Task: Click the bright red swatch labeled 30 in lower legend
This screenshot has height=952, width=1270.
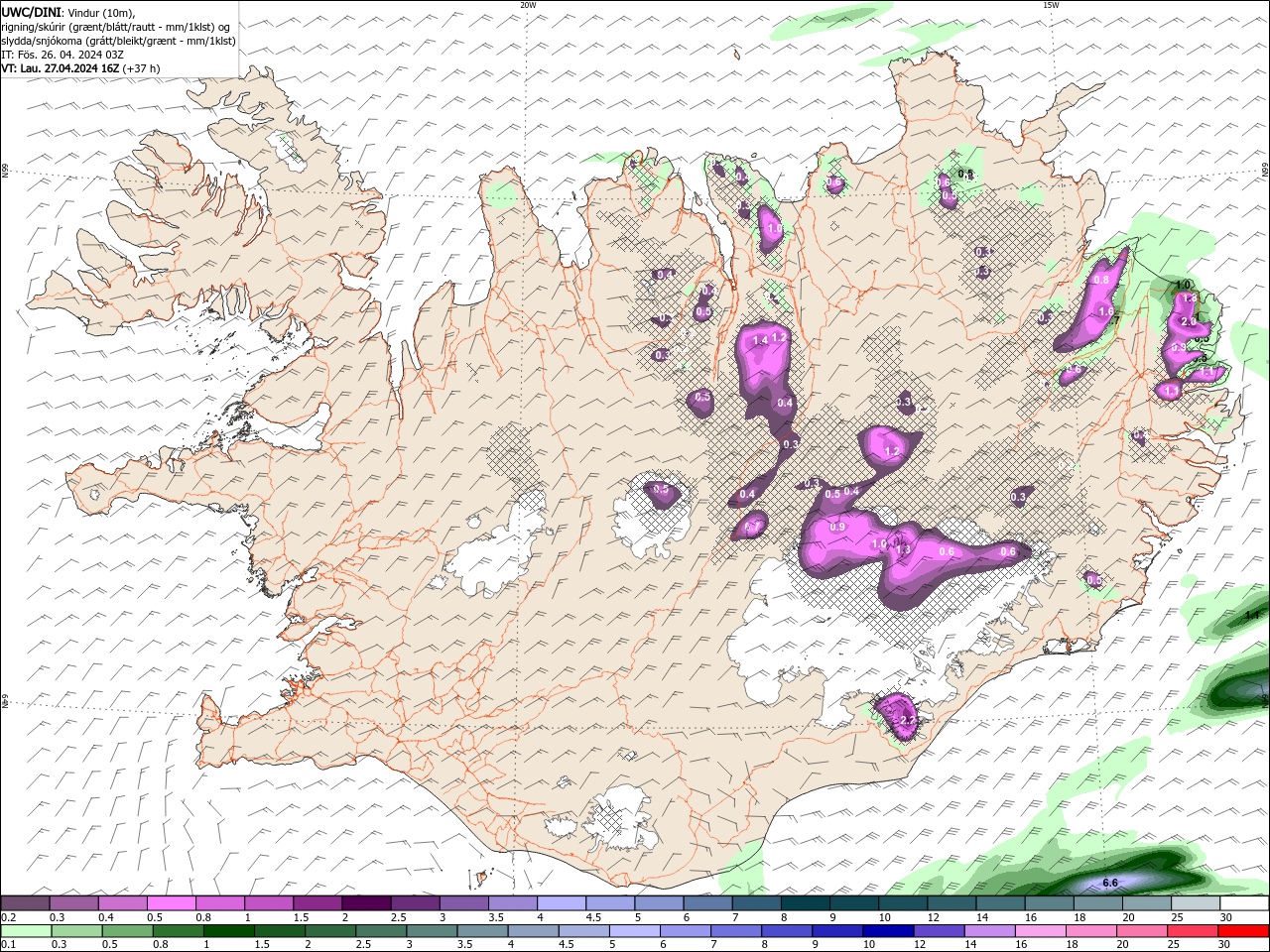Action: click(x=1242, y=931)
